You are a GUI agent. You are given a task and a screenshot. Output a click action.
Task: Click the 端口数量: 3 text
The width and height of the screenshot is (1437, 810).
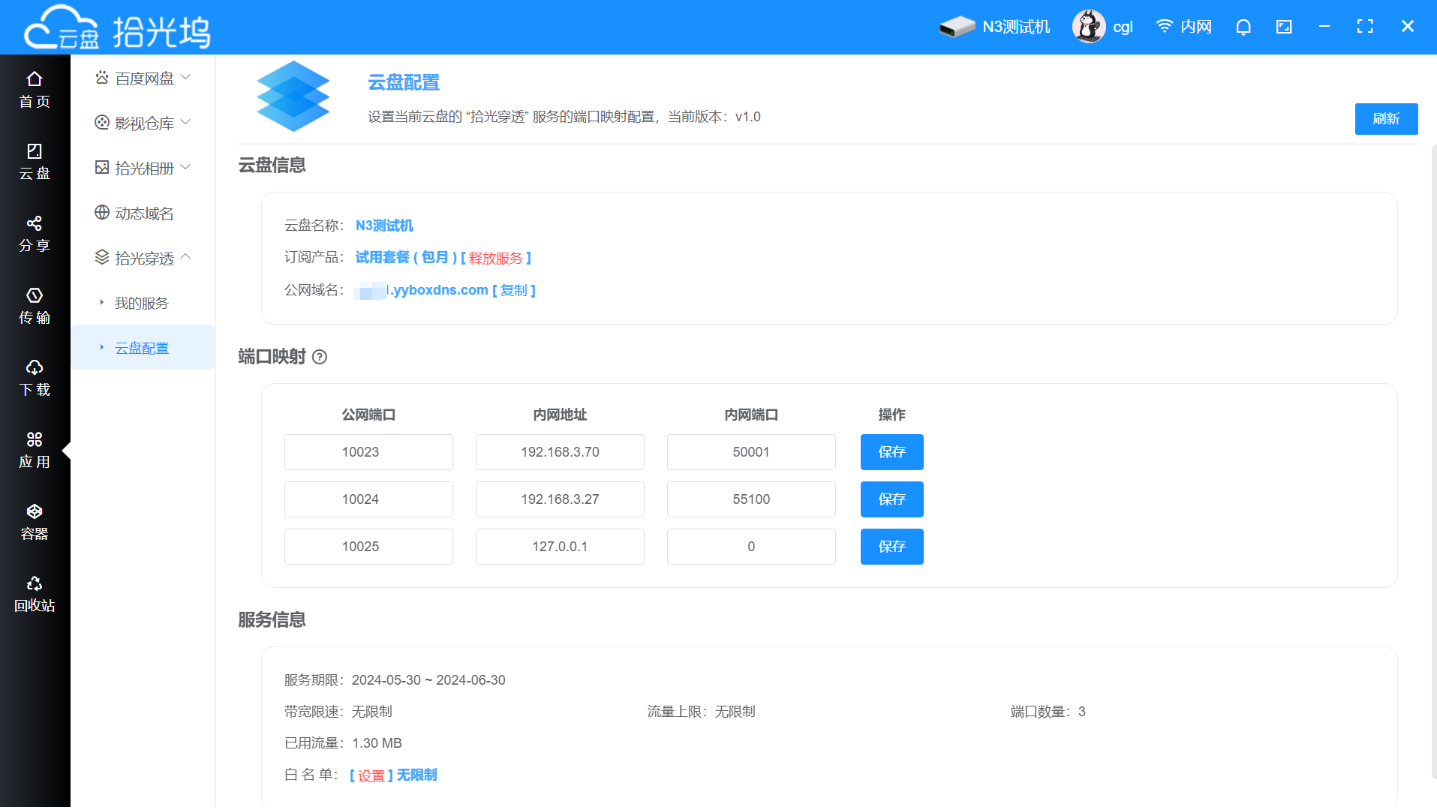[1048, 712]
